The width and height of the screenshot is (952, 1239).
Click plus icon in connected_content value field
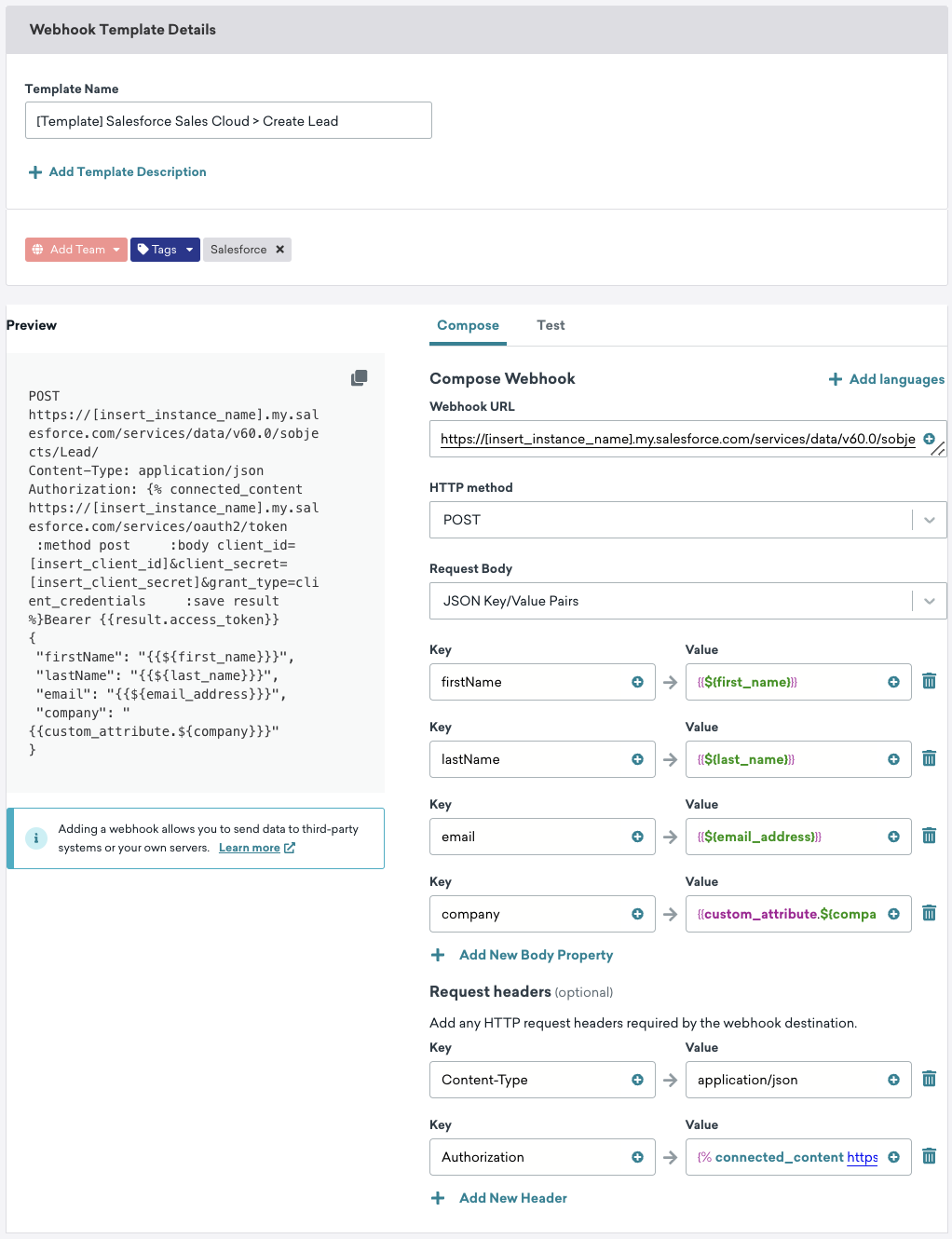pyautogui.click(x=893, y=1157)
